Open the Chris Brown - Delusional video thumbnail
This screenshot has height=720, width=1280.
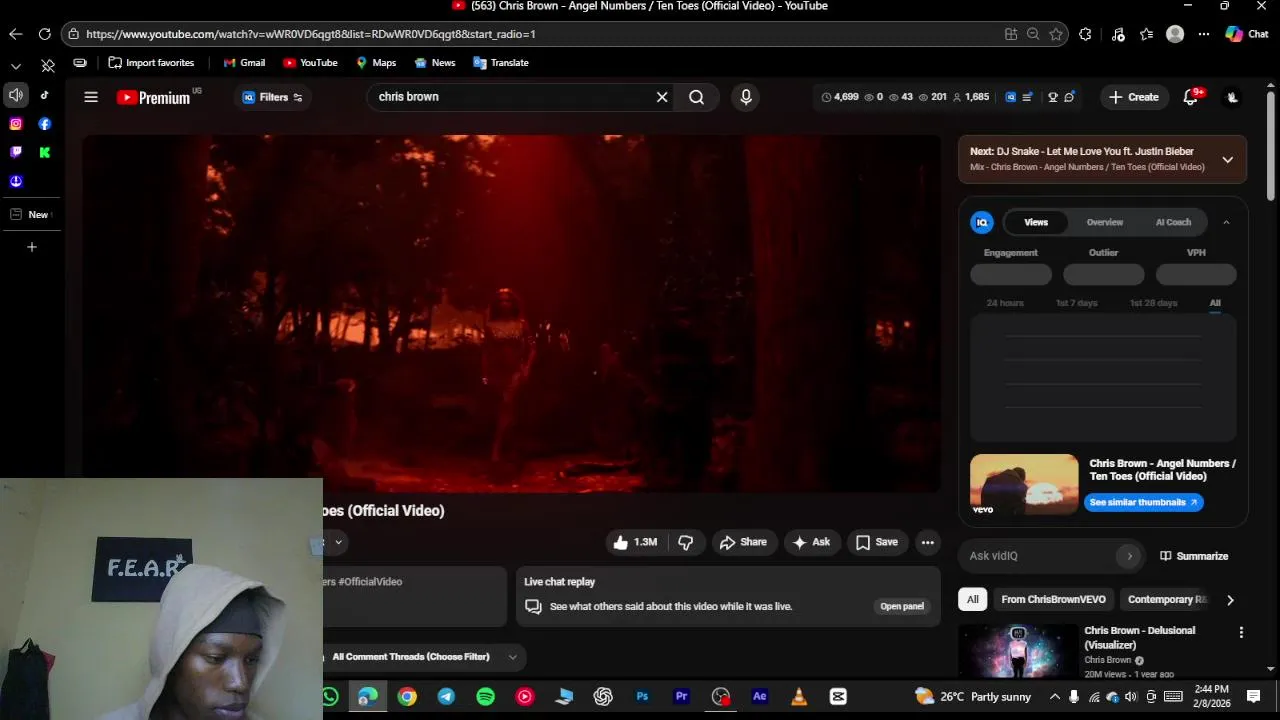tap(1017, 652)
